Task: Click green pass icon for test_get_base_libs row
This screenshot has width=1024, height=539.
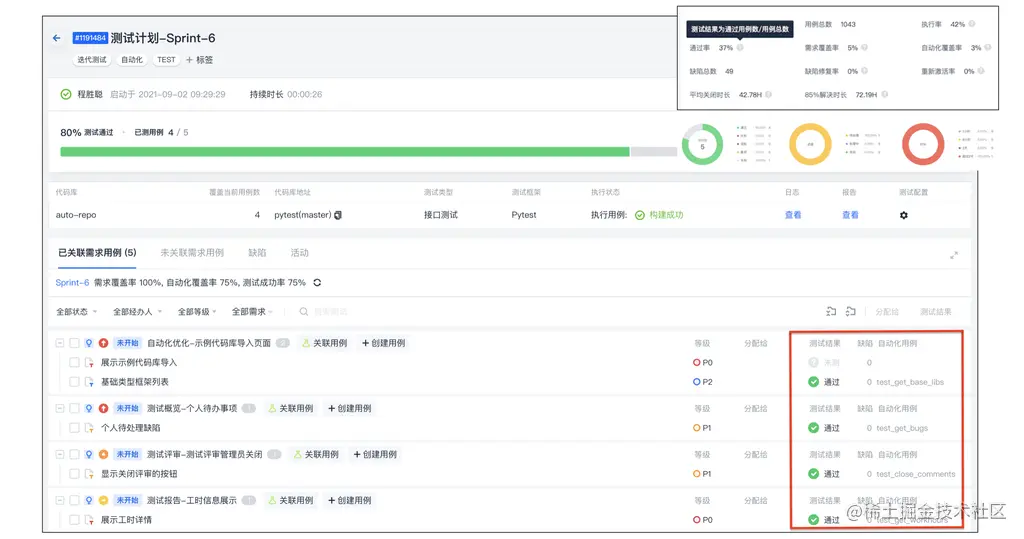Action: coord(813,382)
